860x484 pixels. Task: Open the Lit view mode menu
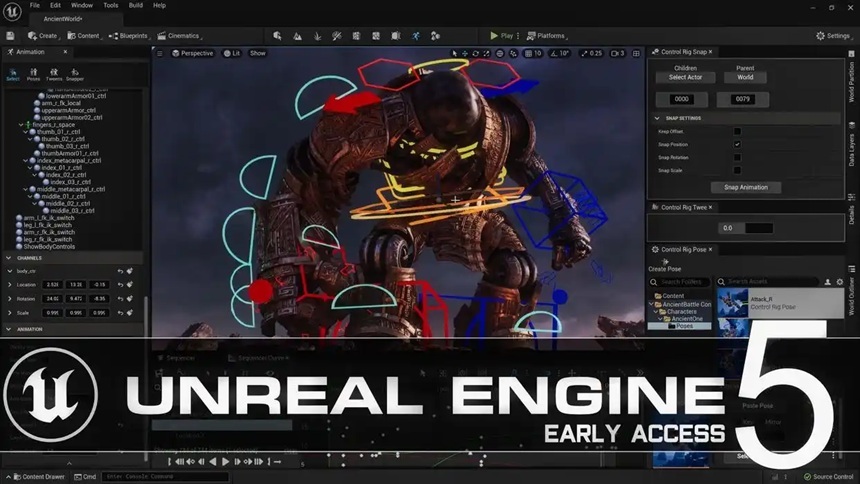click(232, 53)
